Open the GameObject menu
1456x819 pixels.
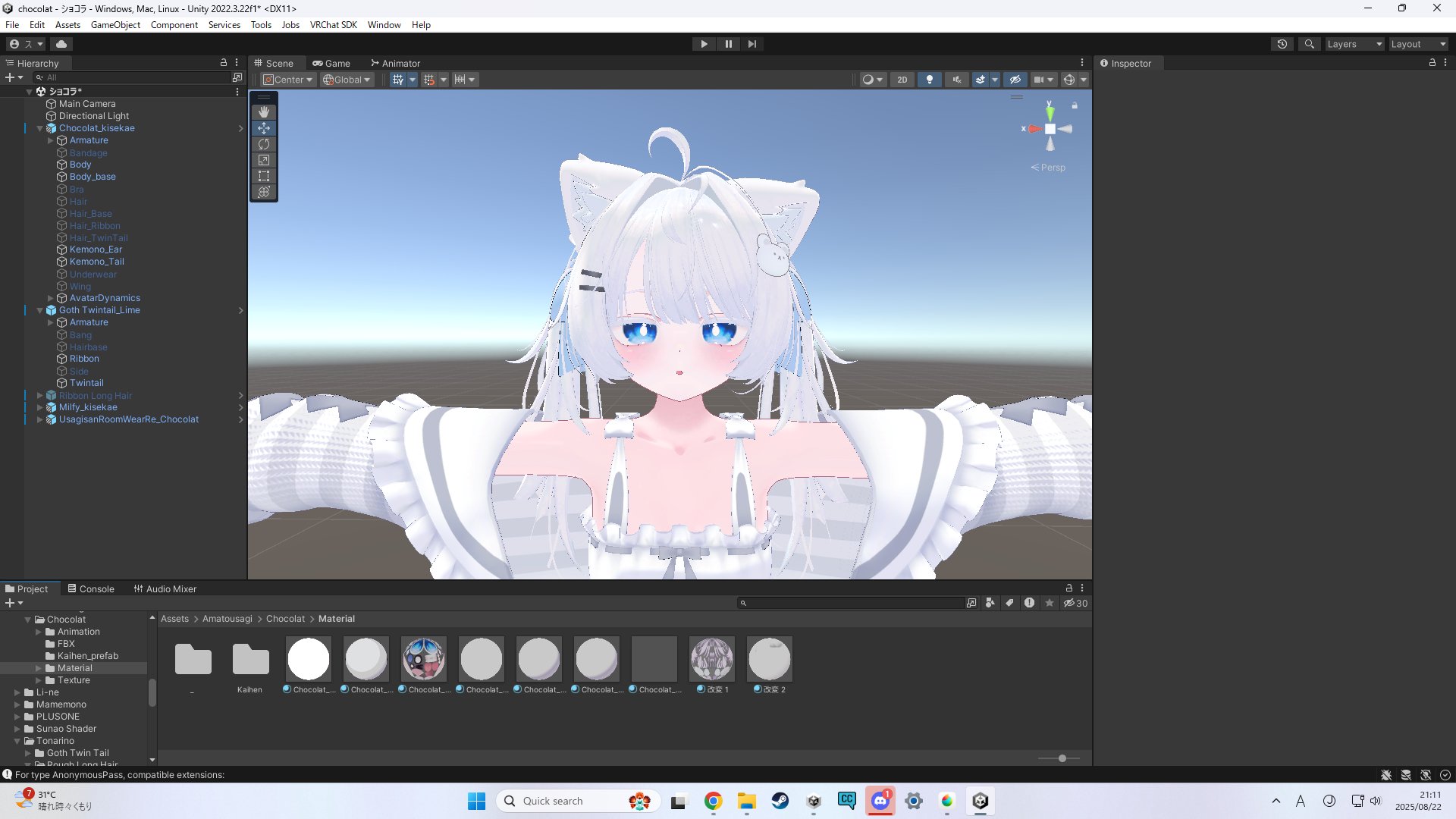115,25
